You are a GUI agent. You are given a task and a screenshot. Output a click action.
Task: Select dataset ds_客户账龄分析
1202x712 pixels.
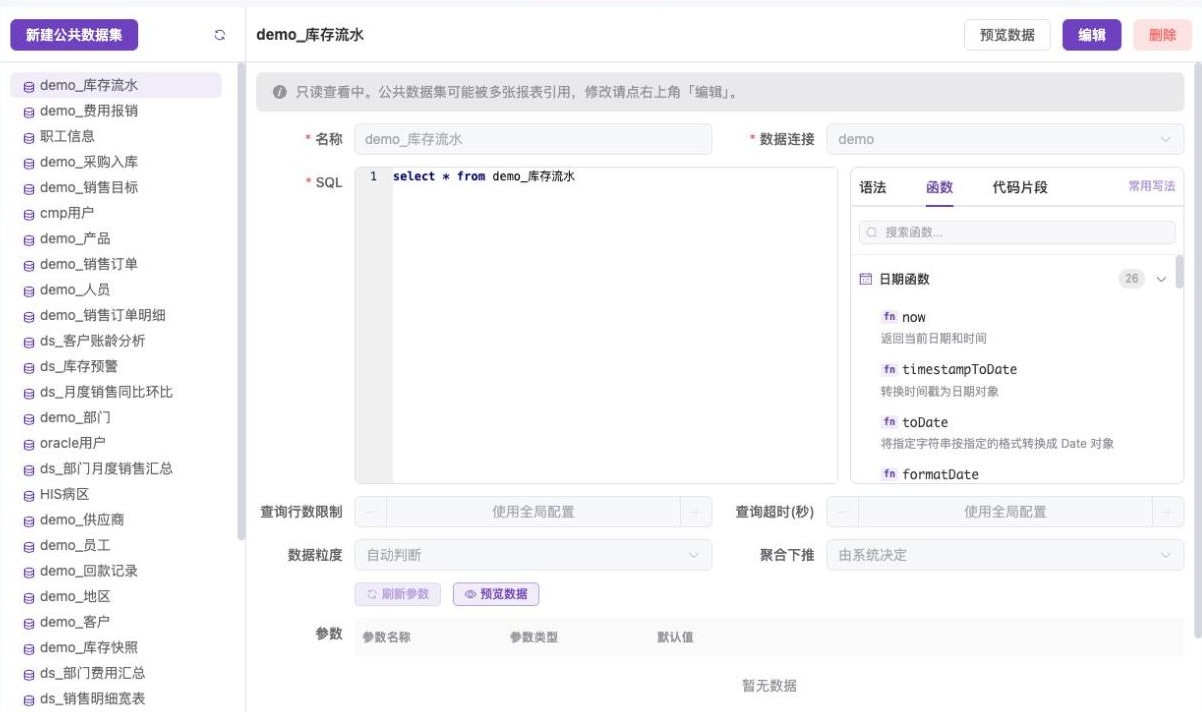(116, 341)
